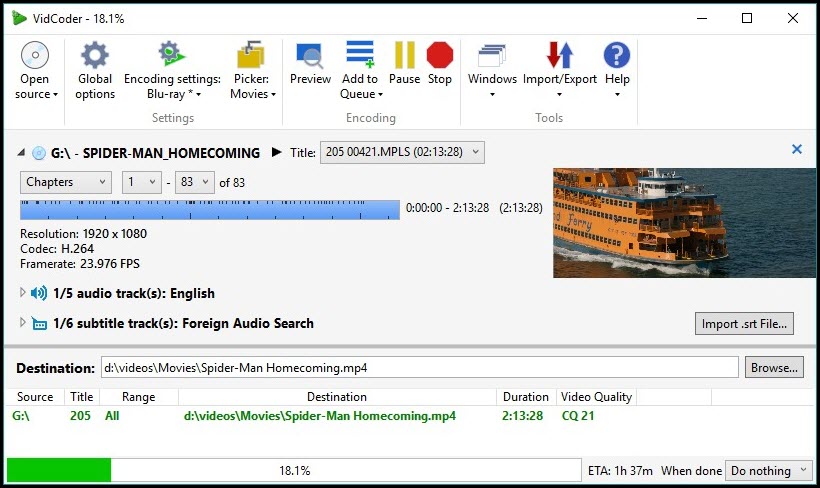The height and width of the screenshot is (488, 820).
Task: Expand the audio tracks section
Action: (x=22, y=292)
